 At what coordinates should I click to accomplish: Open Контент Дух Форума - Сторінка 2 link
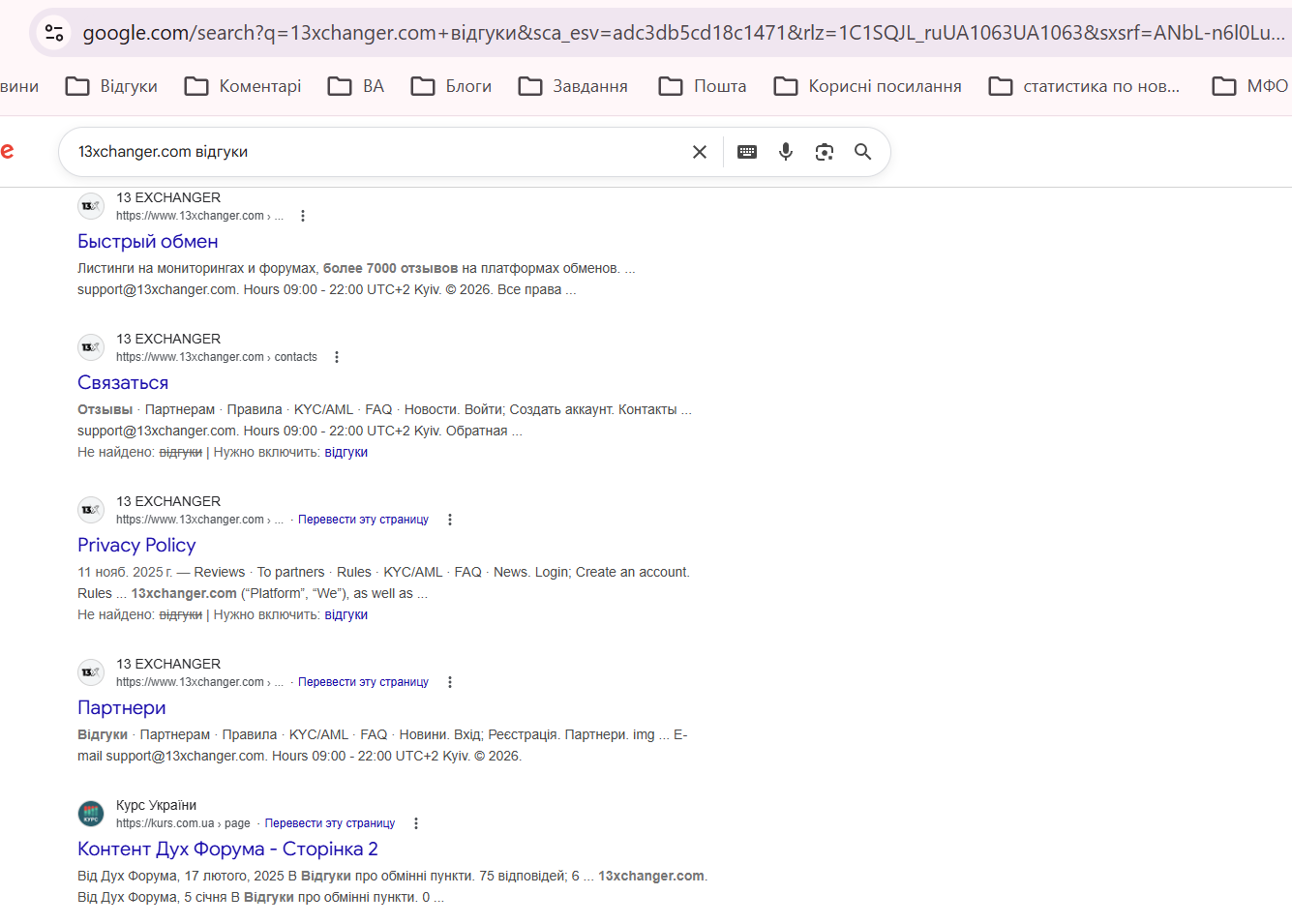click(227, 849)
